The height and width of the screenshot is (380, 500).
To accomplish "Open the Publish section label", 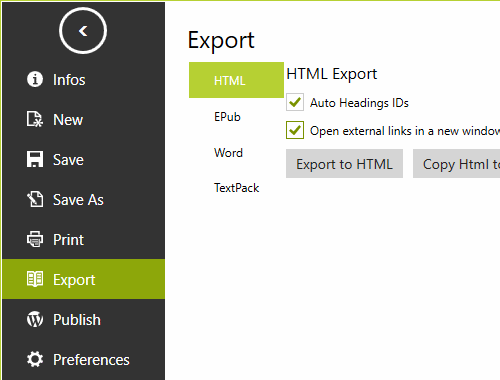I will click(x=77, y=320).
